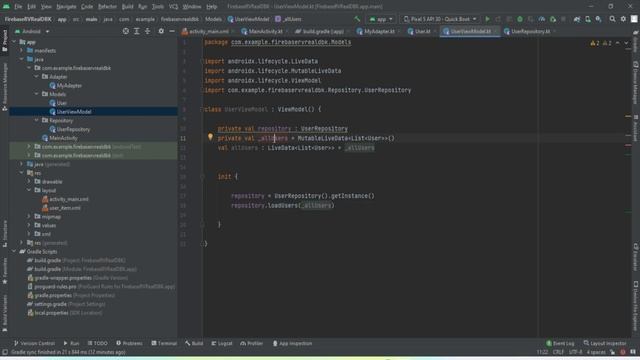Open the Logcat tool window
The height and width of the screenshot is (360, 640).
[x=222, y=343]
